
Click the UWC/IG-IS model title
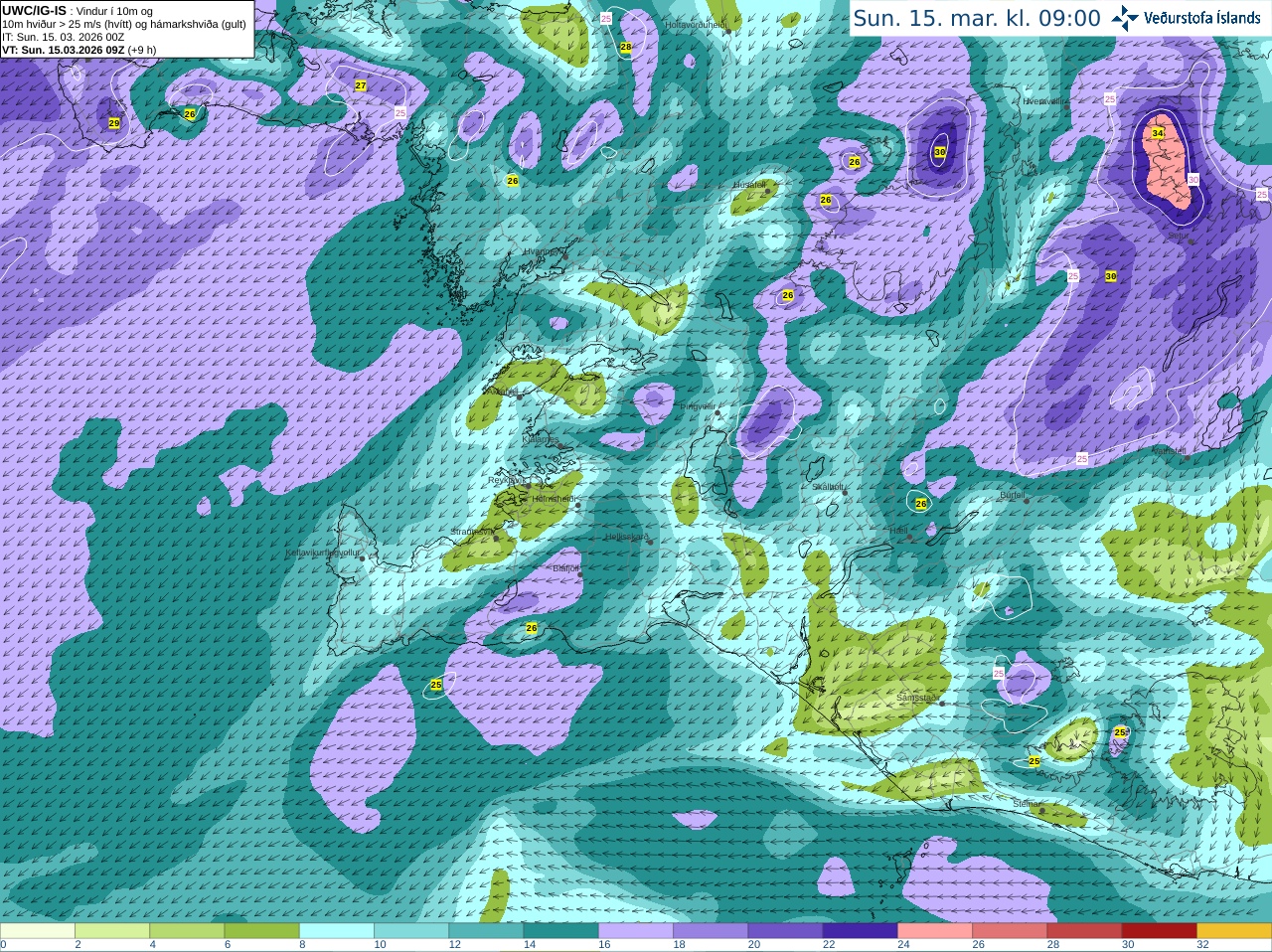tap(34, 10)
